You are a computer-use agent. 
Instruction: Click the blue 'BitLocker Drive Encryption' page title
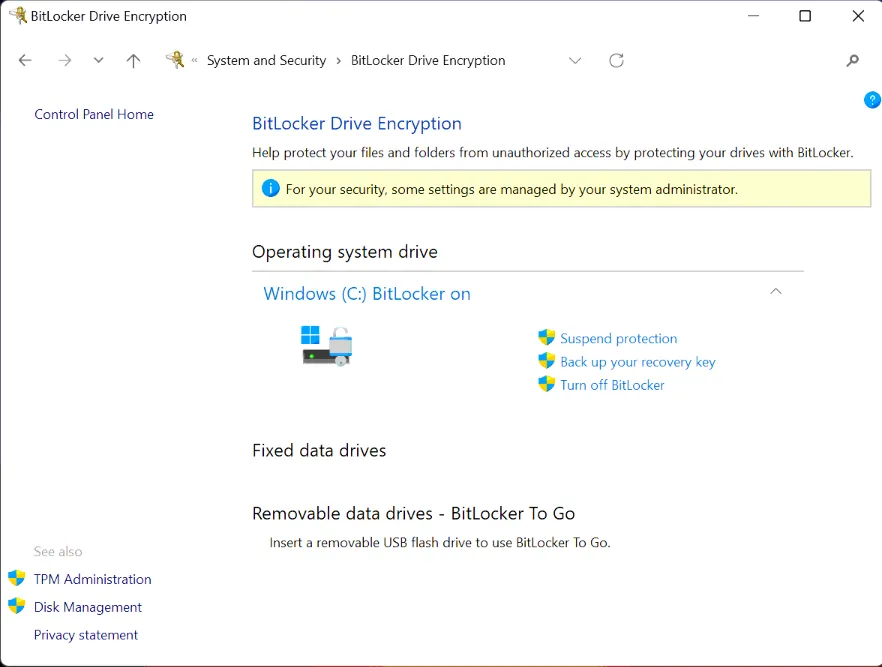point(357,124)
